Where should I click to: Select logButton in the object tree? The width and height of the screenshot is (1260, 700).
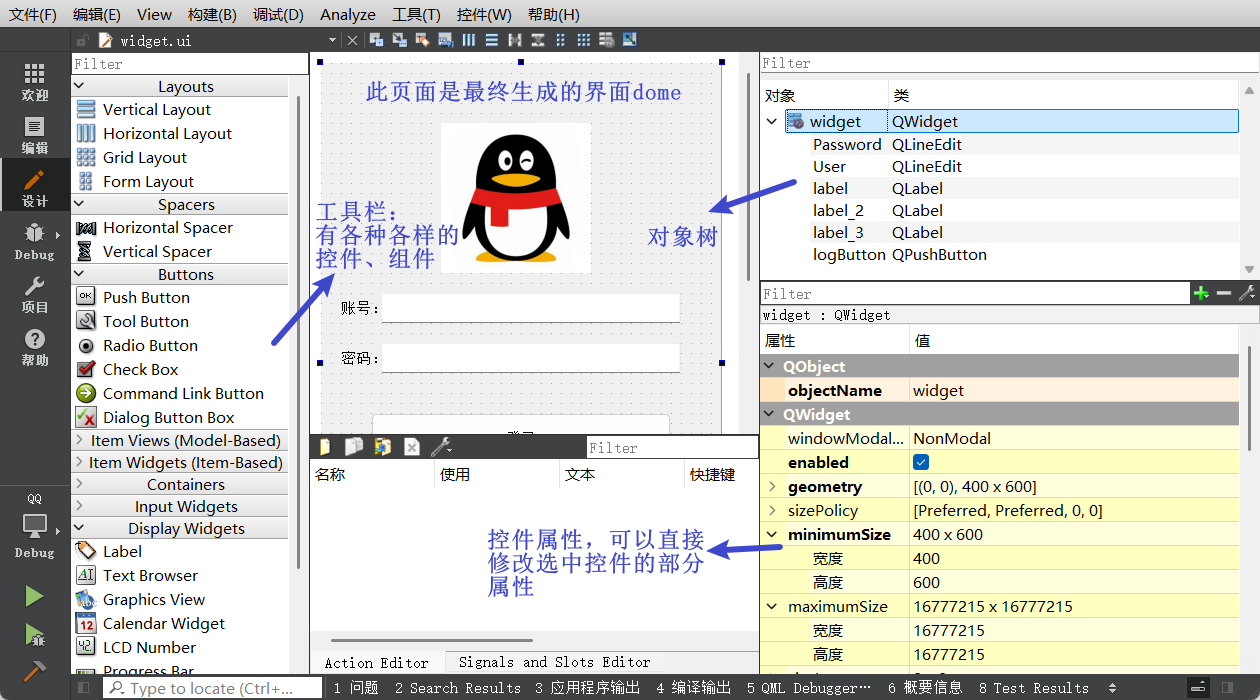[849, 254]
